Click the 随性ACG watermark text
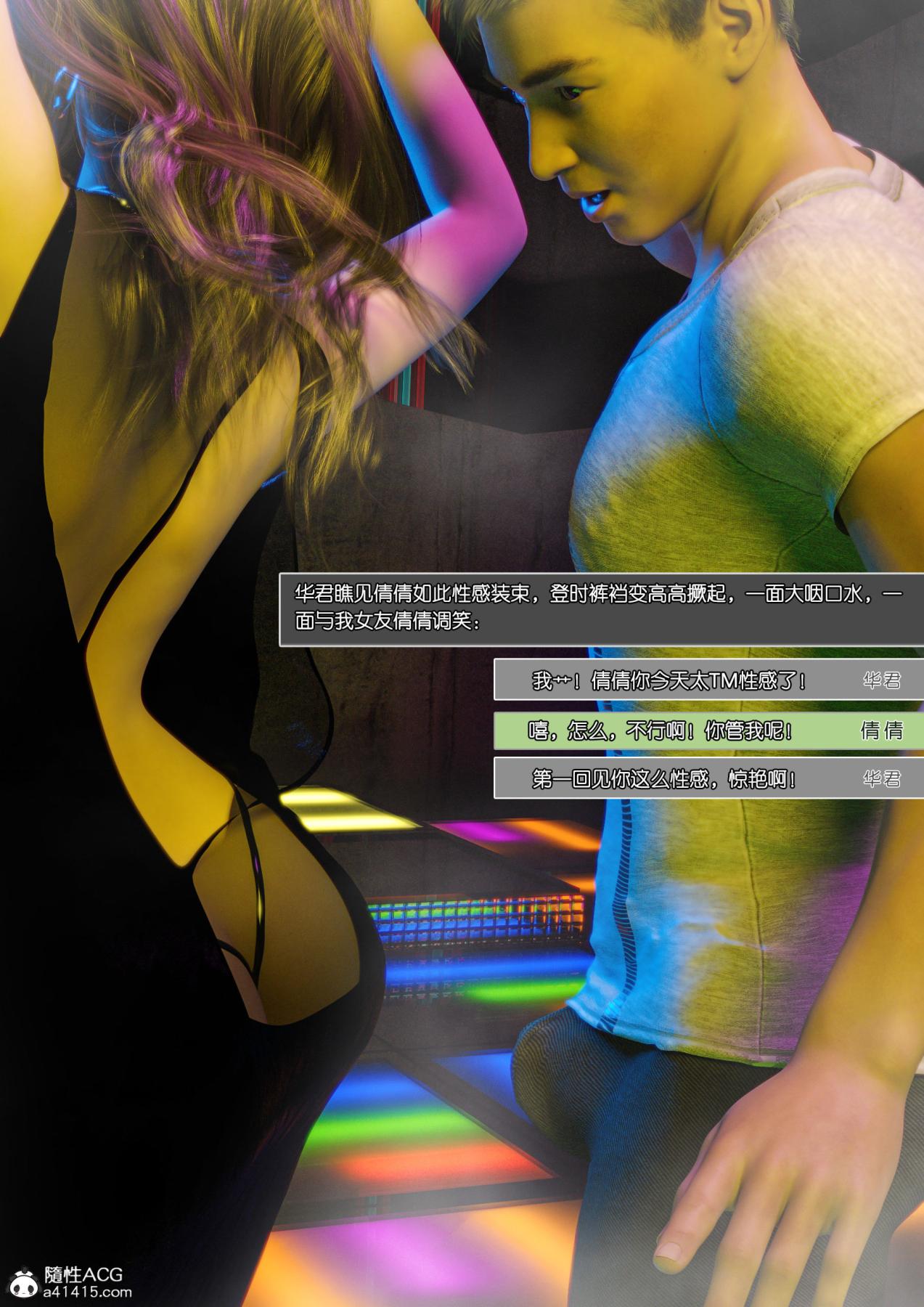 (x=83, y=1274)
